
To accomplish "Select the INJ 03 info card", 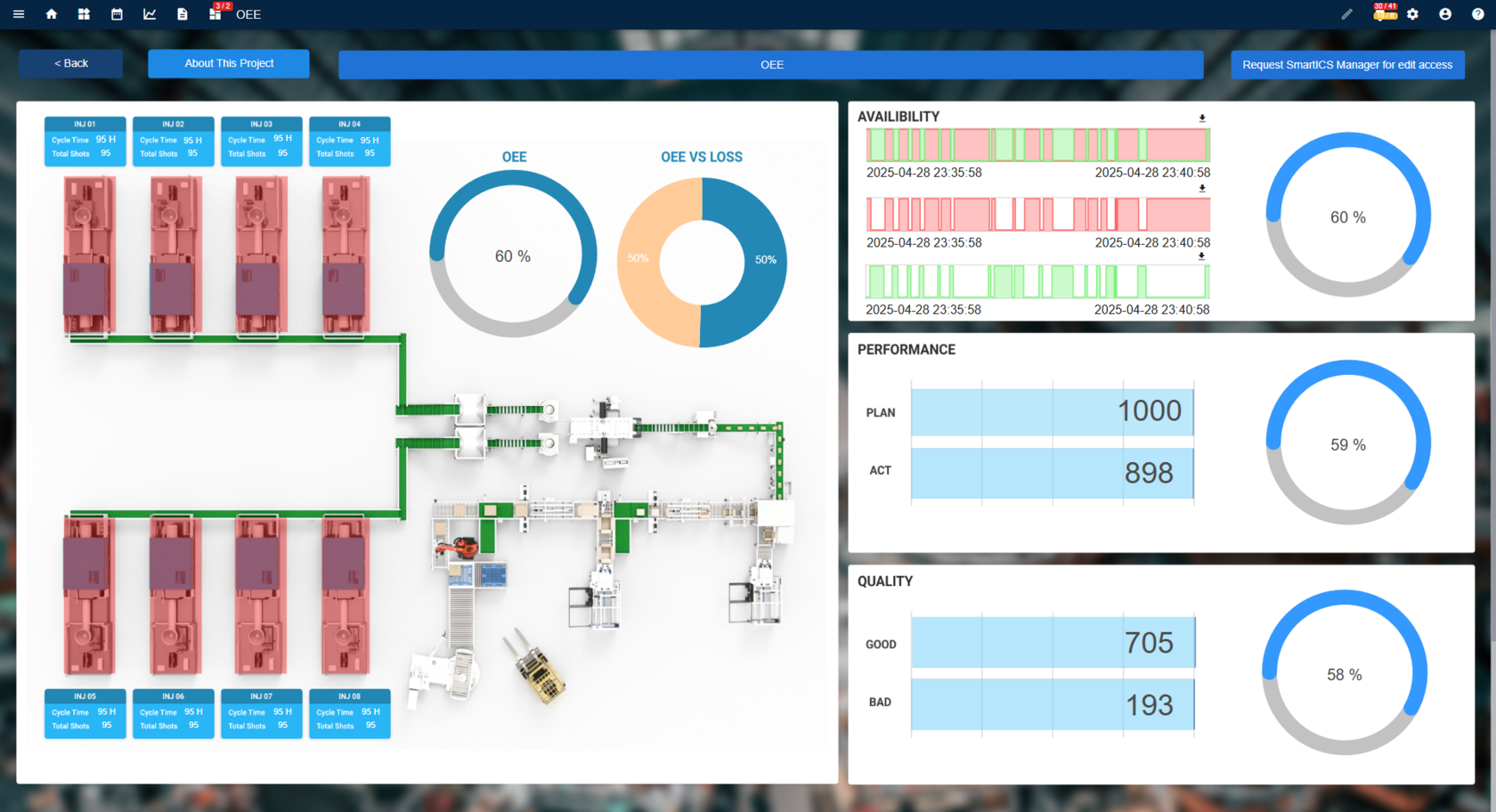I will click(x=262, y=141).
